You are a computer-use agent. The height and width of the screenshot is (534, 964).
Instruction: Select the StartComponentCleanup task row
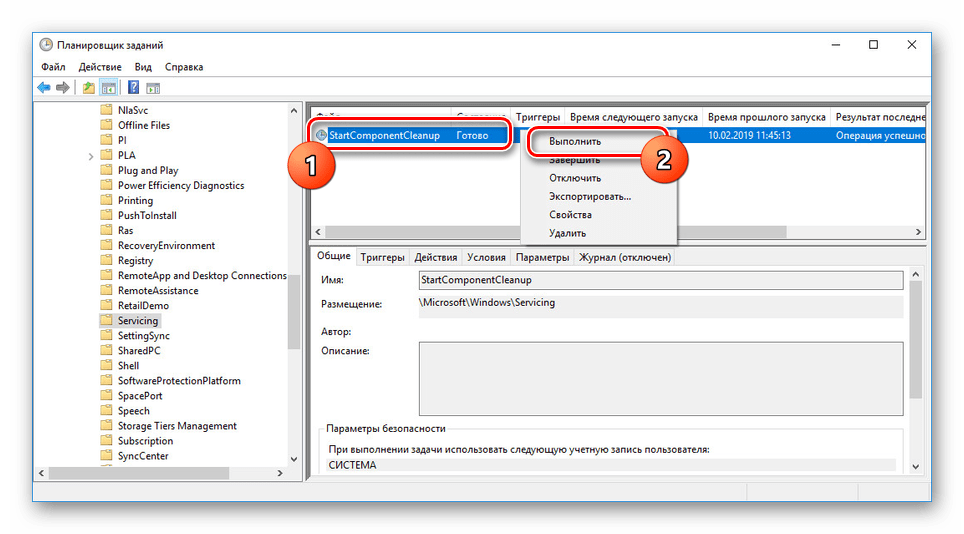(618, 135)
